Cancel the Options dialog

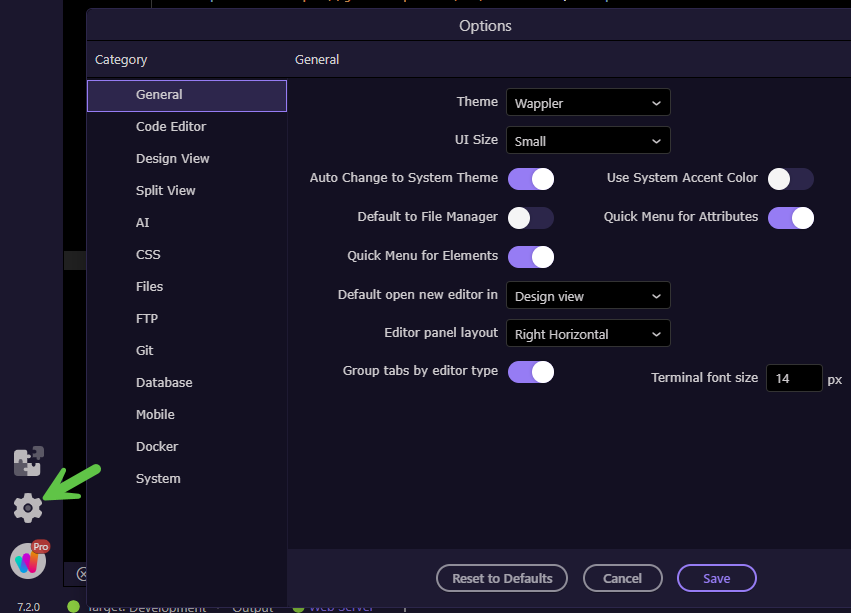pyautogui.click(x=622, y=578)
